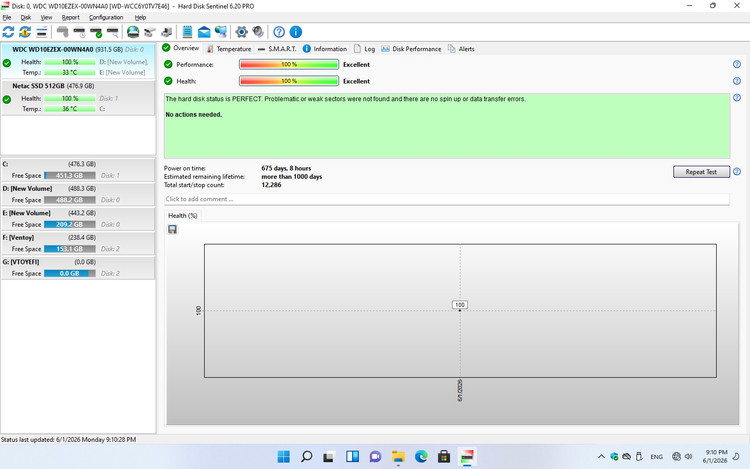
Task: Click the E: free space 209.2 GB bar
Action: [x=70, y=224]
